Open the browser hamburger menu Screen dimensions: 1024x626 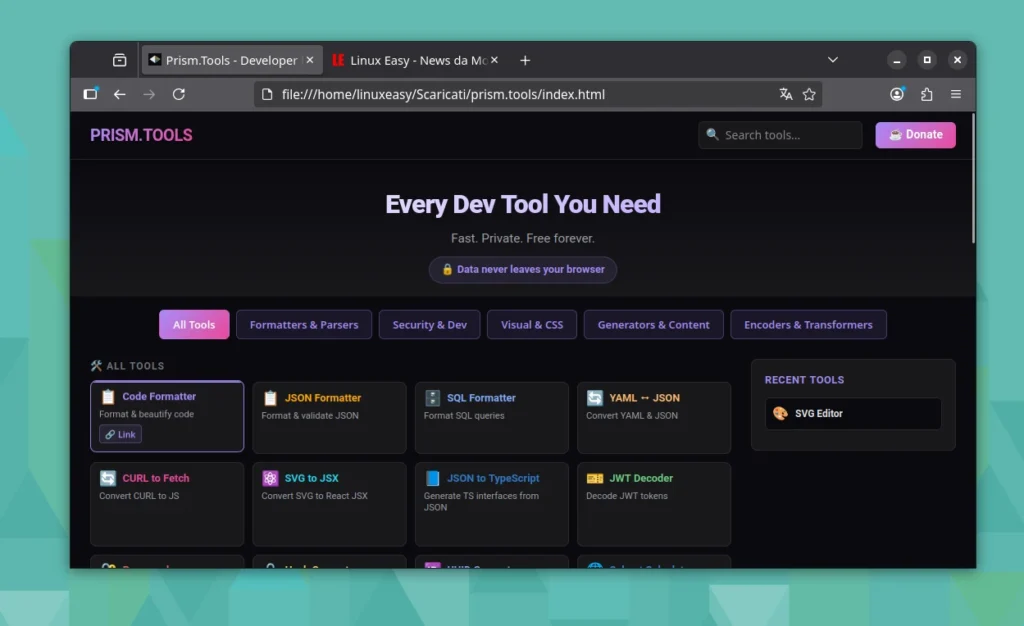956,94
